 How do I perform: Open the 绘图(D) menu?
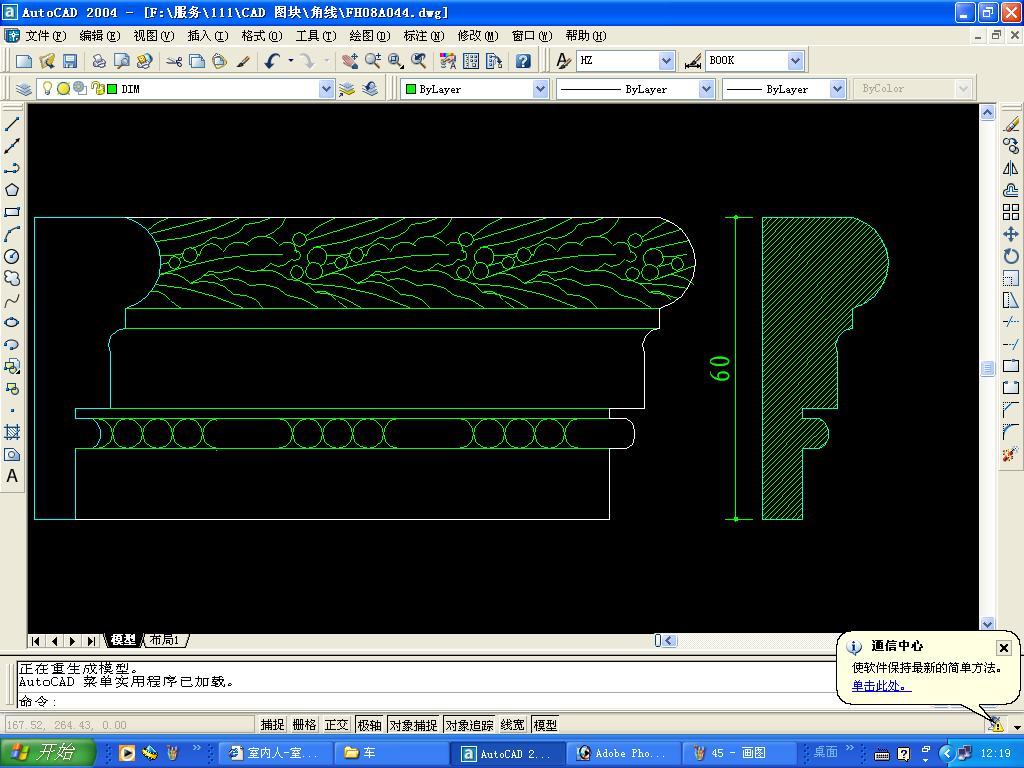[x=369, y=36]
